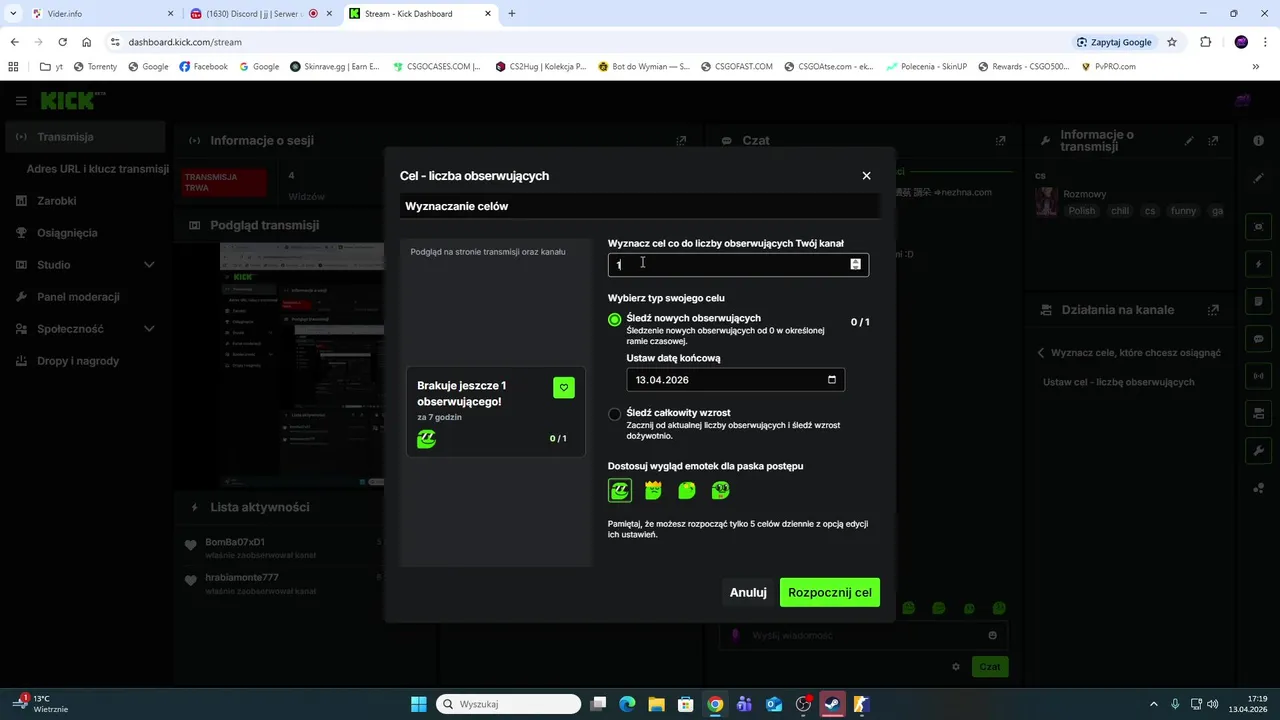Open the Skinrave.gg bookmark
This screenshot has height=720, width=1280.
tap(335, 67)
